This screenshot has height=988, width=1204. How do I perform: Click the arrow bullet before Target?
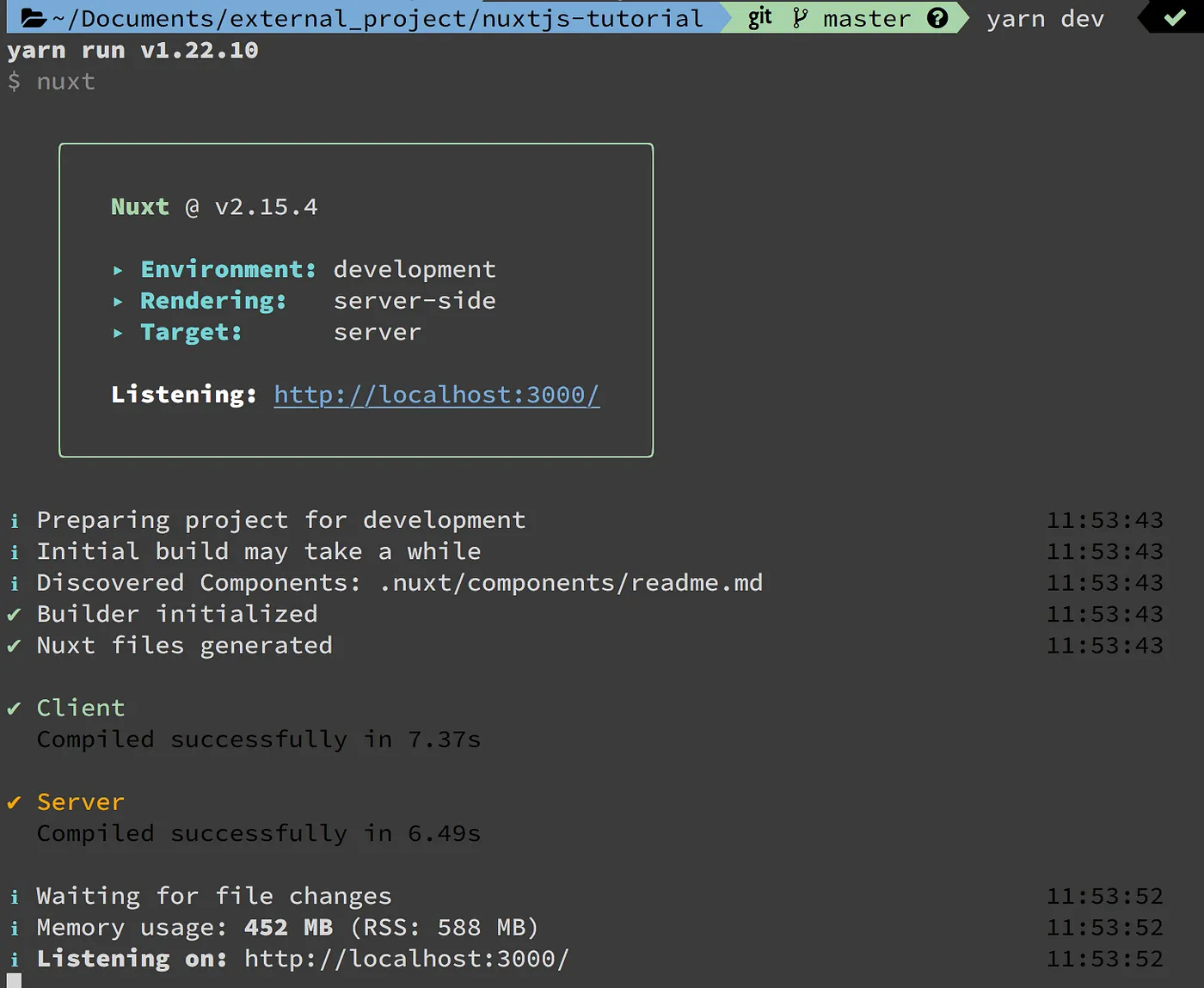click(x=118, y=333)
